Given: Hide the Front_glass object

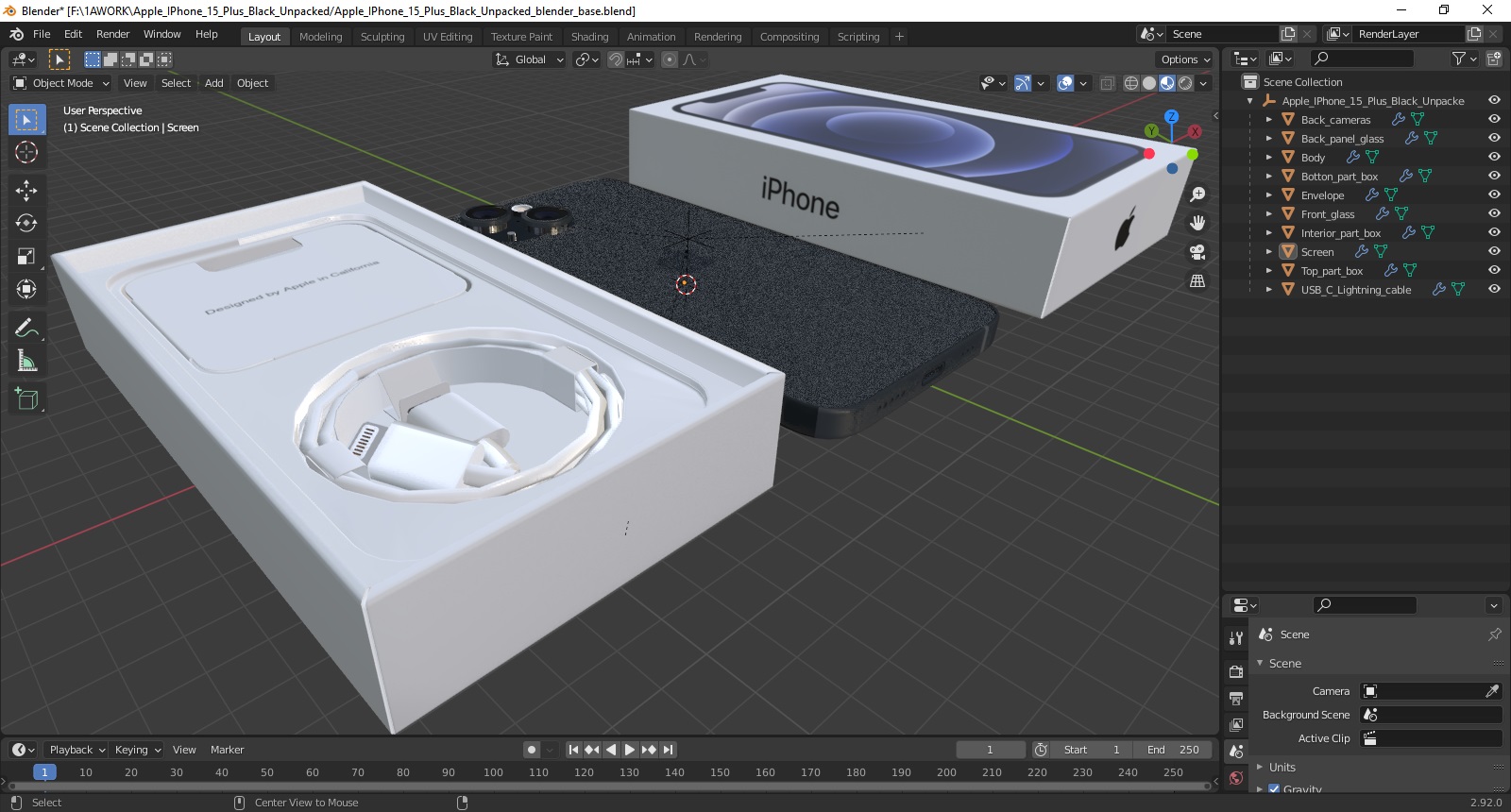Looking at the screenshot, I should point(1494,213).
